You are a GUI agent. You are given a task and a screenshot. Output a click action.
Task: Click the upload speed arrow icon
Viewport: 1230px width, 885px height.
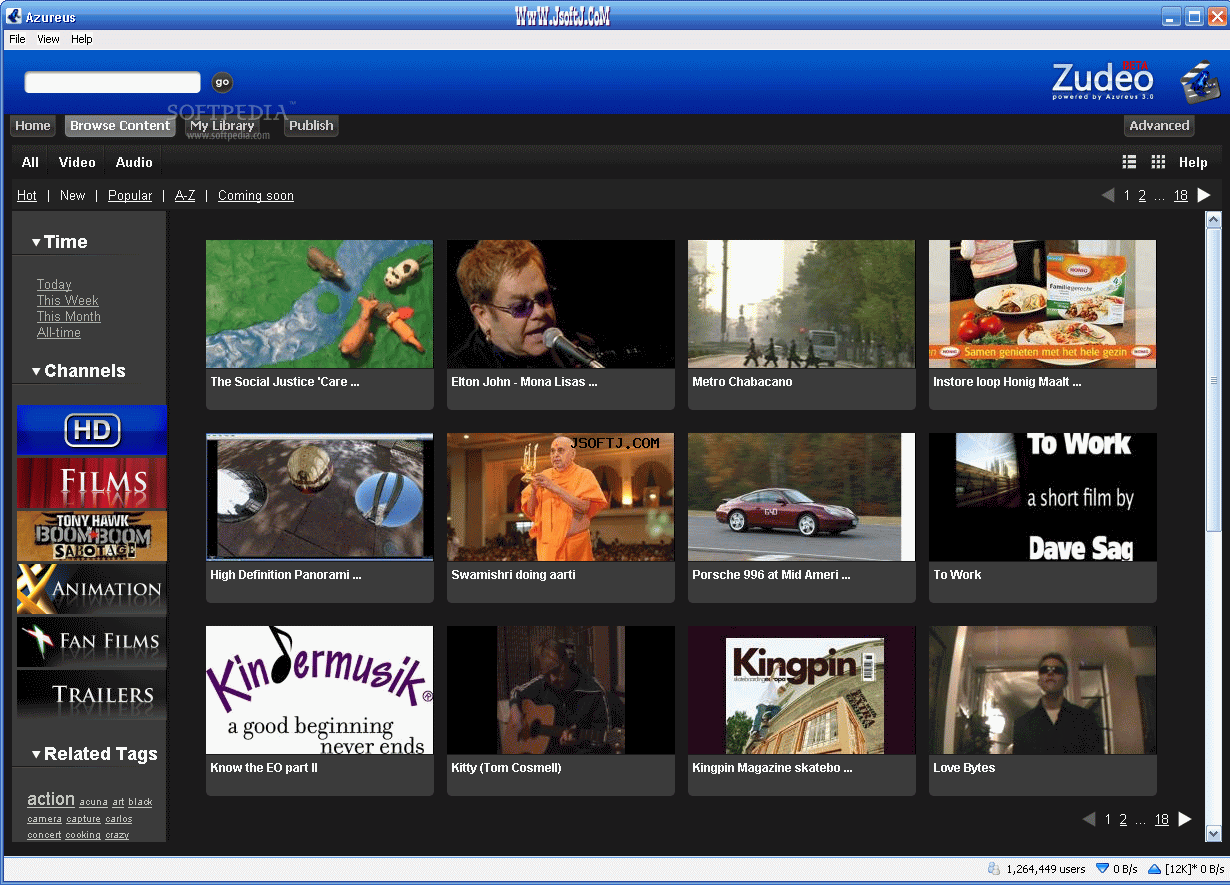1154,869
